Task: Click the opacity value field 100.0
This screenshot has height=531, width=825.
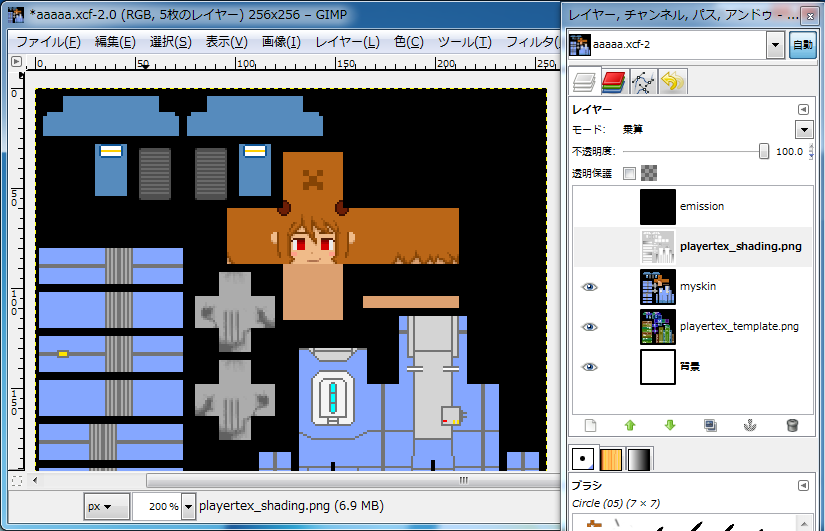Action: click(x=789, y=152)
